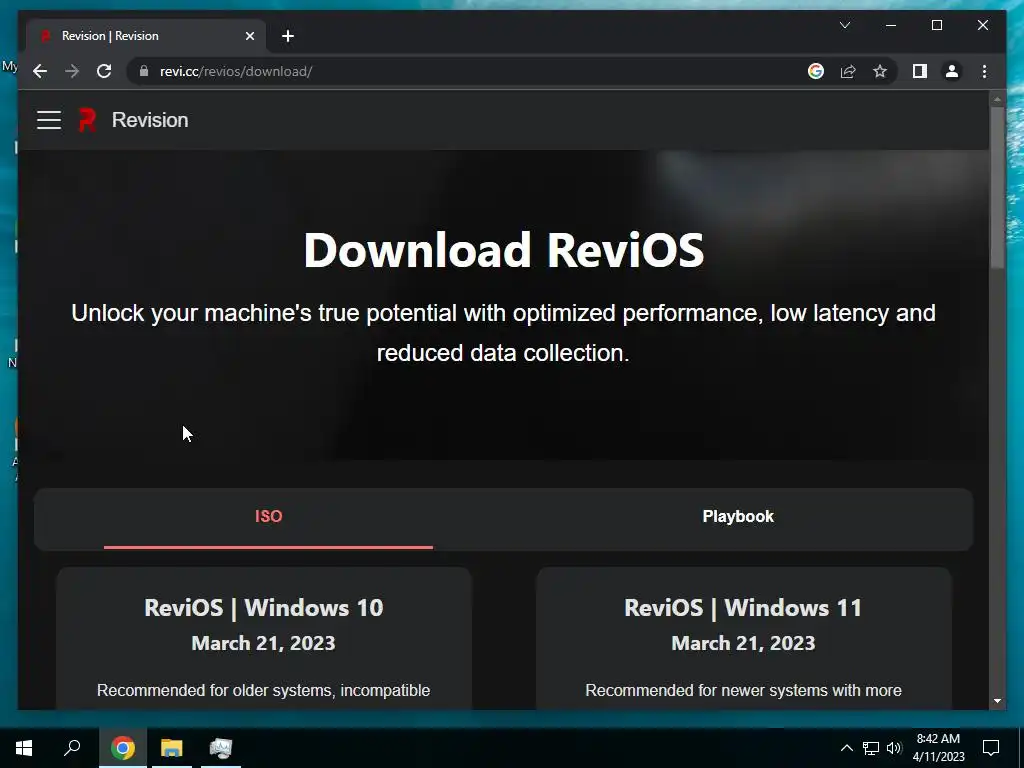Click the ReviOS | Windows 10 heading
This screenshot has width=1024, height=768.
tap(264, 608)
